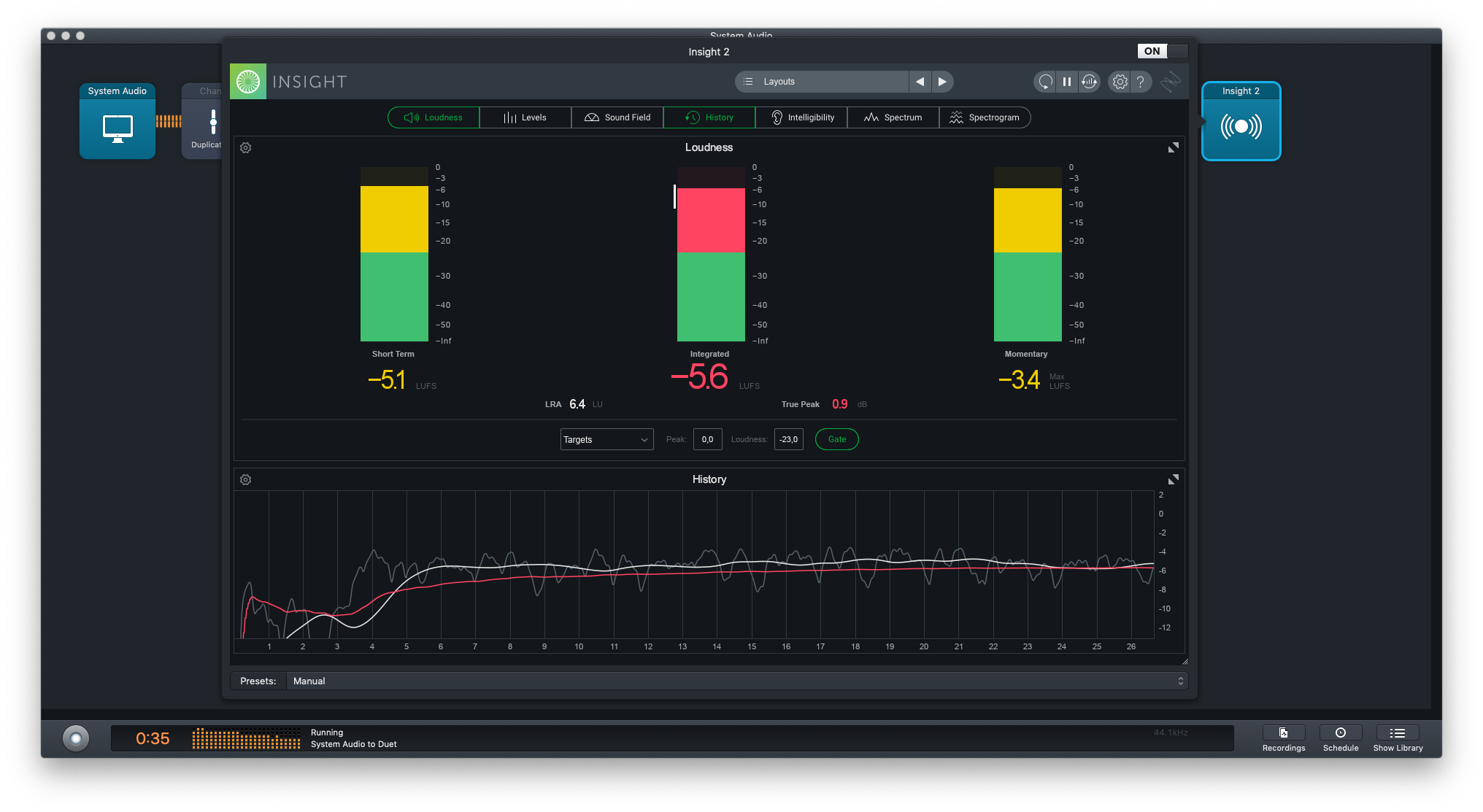Expand the Loudness panel to full view
Screen dimensions: 1483x812
[x=1173, y=148]
